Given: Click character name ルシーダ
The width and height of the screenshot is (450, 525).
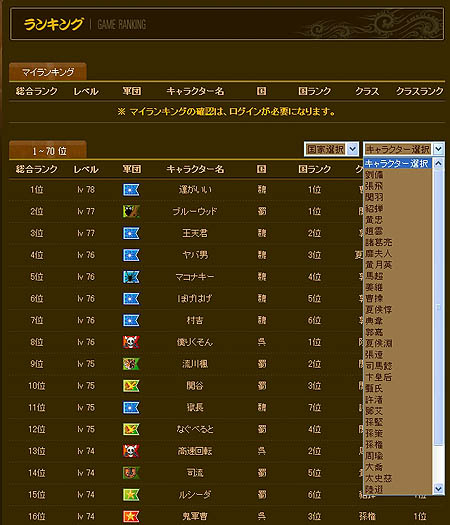Looking at the screenshot, I should pyautogui.click(x=195, y=495).
